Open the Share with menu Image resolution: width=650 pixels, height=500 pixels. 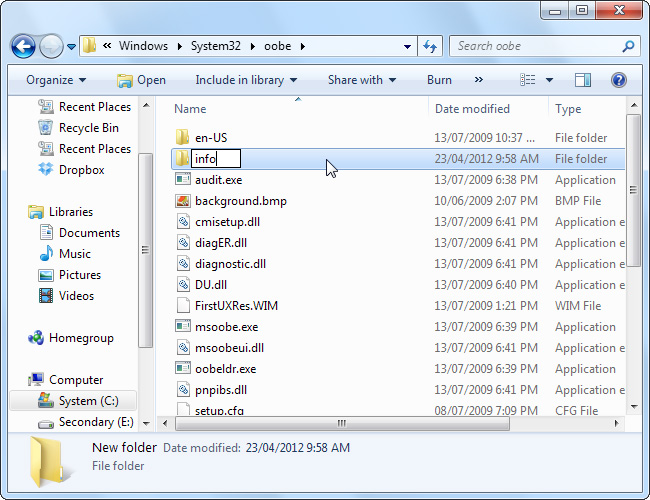click(362, 80)
